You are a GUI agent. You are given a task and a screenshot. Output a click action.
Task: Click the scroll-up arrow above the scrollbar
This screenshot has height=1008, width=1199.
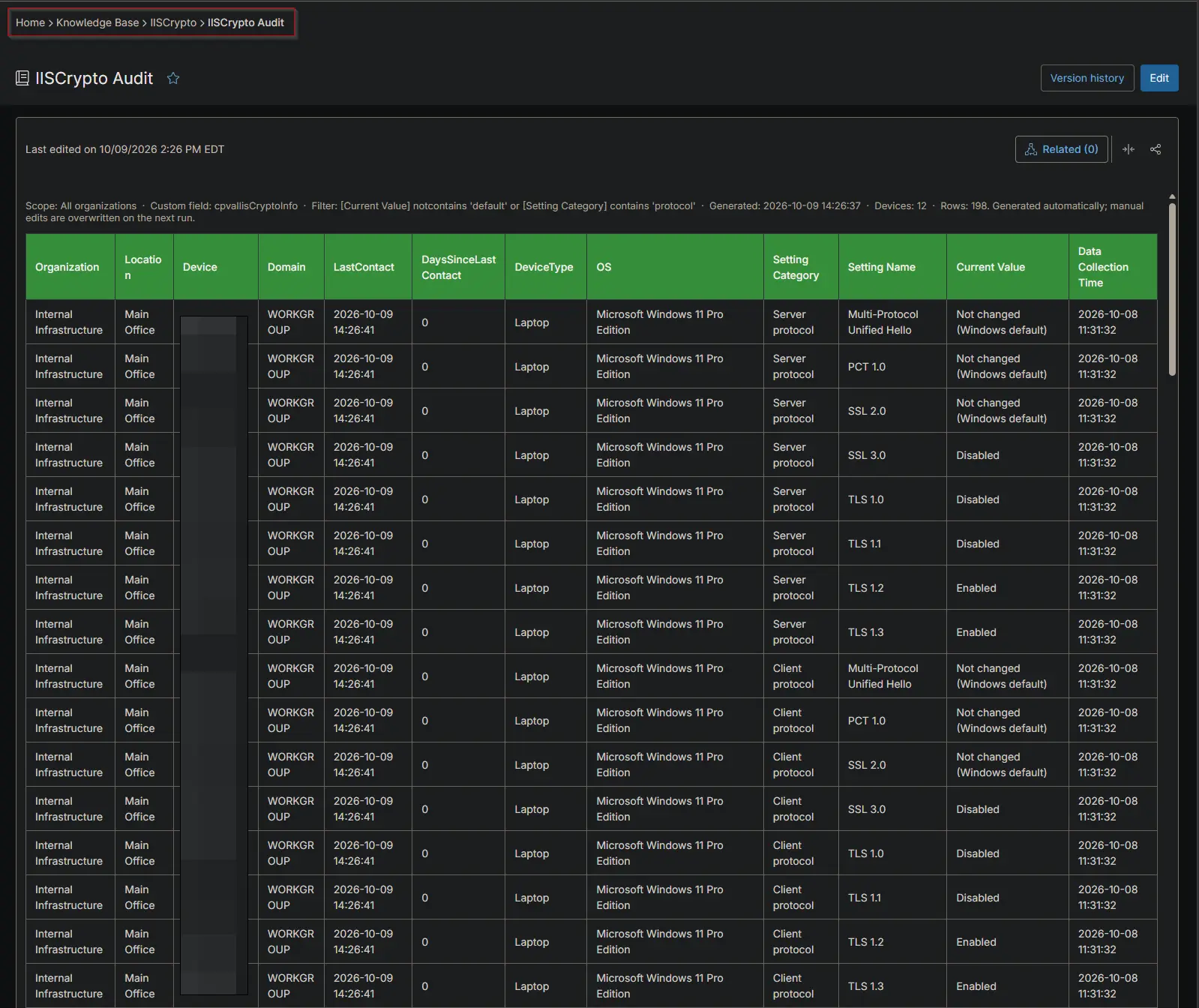[x=1172, y=197]
